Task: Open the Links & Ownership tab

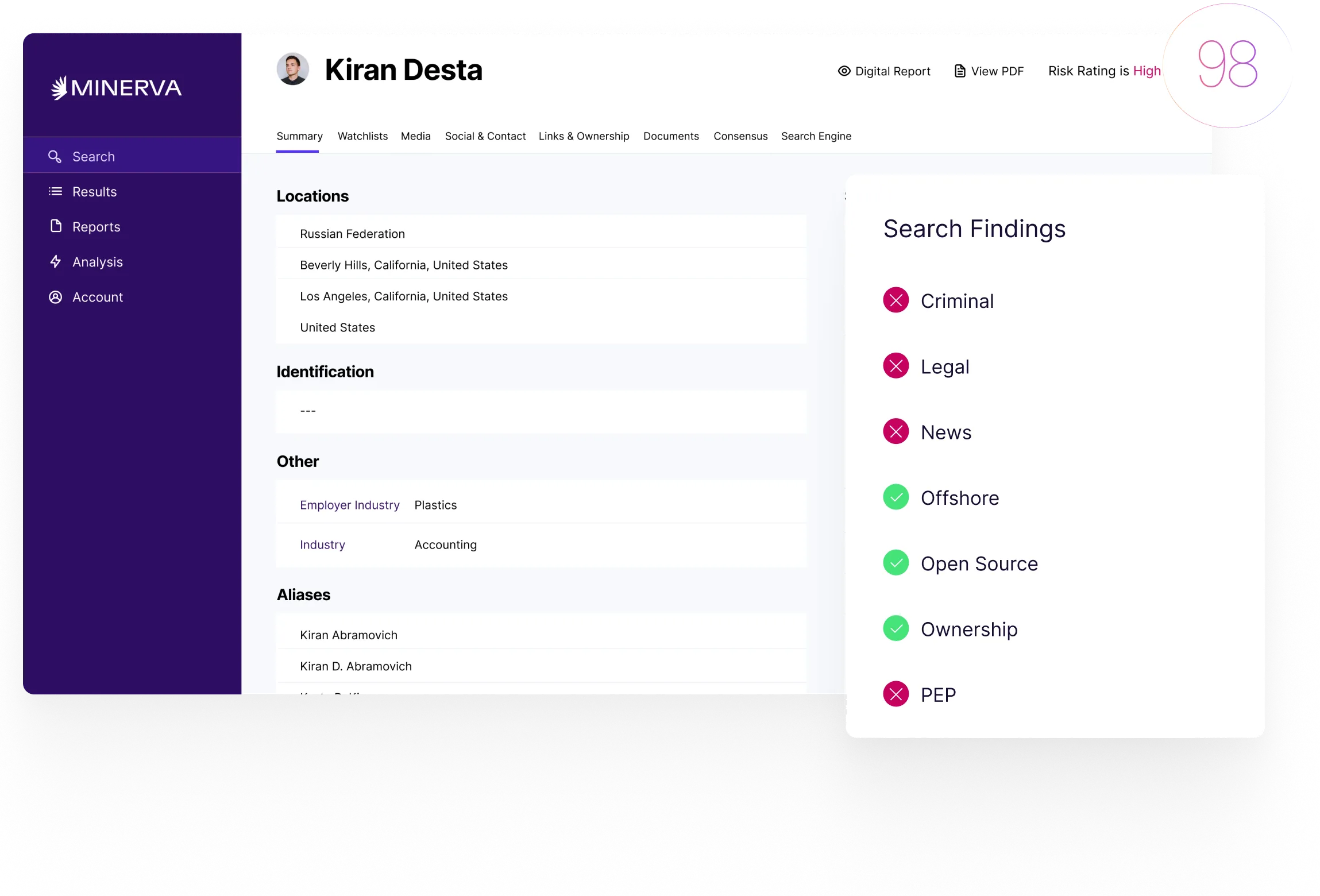Action: (584, 136)
